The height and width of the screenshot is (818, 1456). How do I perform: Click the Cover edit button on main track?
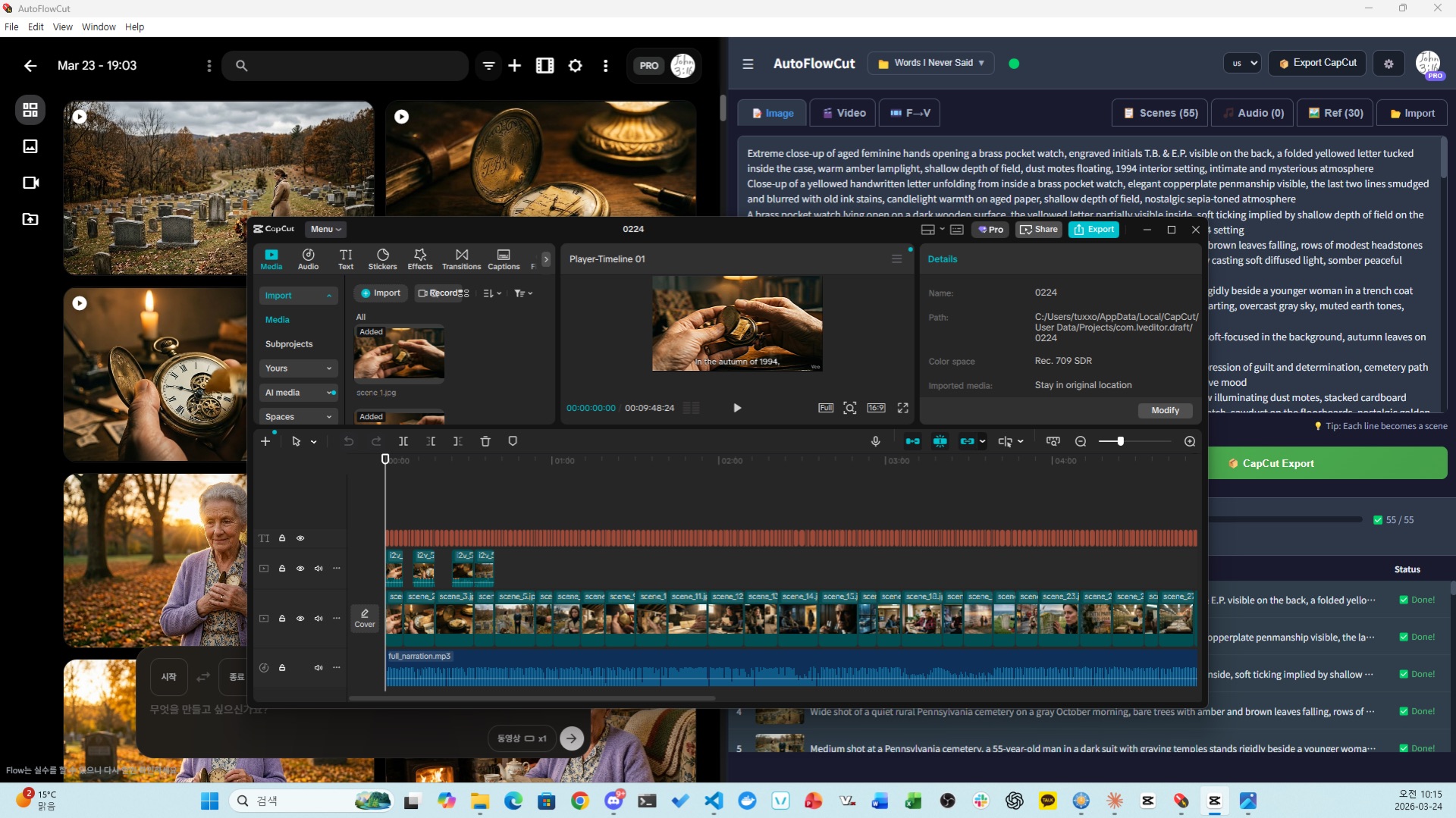[365, 618]
